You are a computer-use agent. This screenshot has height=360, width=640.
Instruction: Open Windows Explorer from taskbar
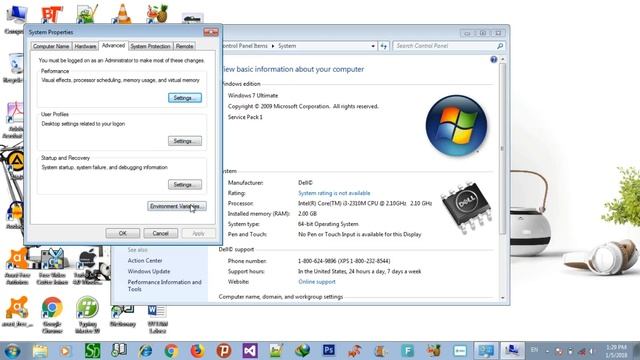point(40,351)
